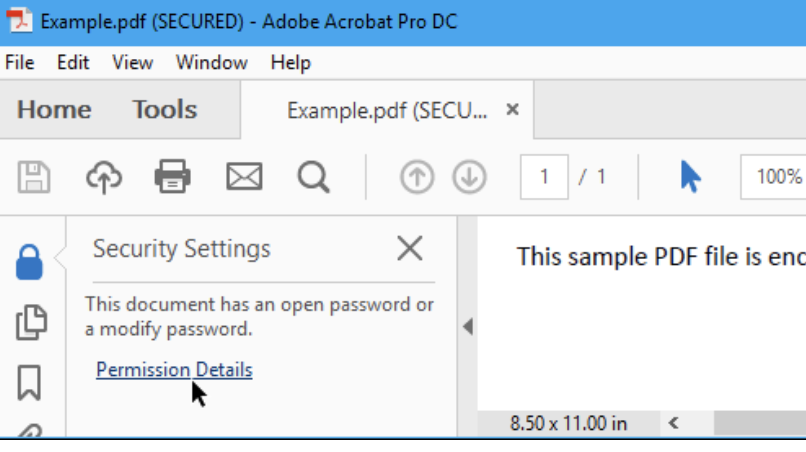Image resolution: width=806 pixels, height=452 pixels.
Task: Click the upload to cloud icon
Action: [x=104, y=177]
